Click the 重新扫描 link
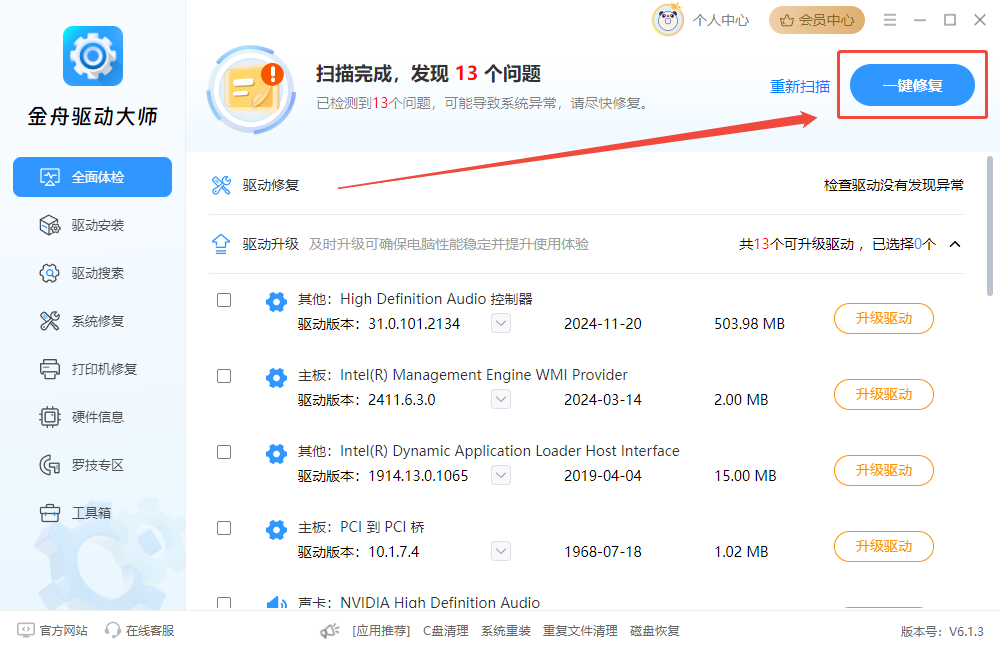Screen dimensions: 1000x650 click(800, 86)
